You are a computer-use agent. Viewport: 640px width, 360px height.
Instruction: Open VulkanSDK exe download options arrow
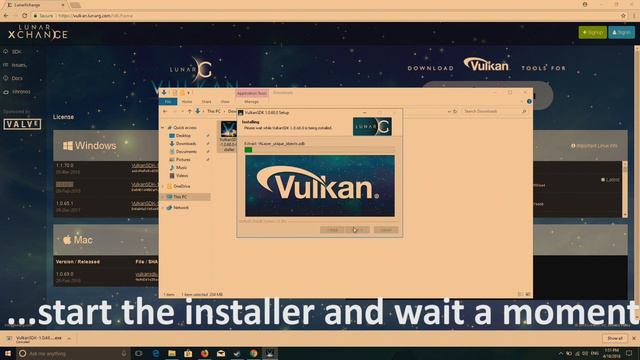(x=69, y=338)
